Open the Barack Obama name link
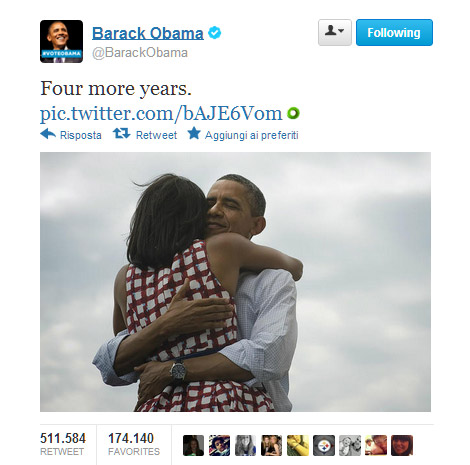470x465 pixels. (148, 33)
